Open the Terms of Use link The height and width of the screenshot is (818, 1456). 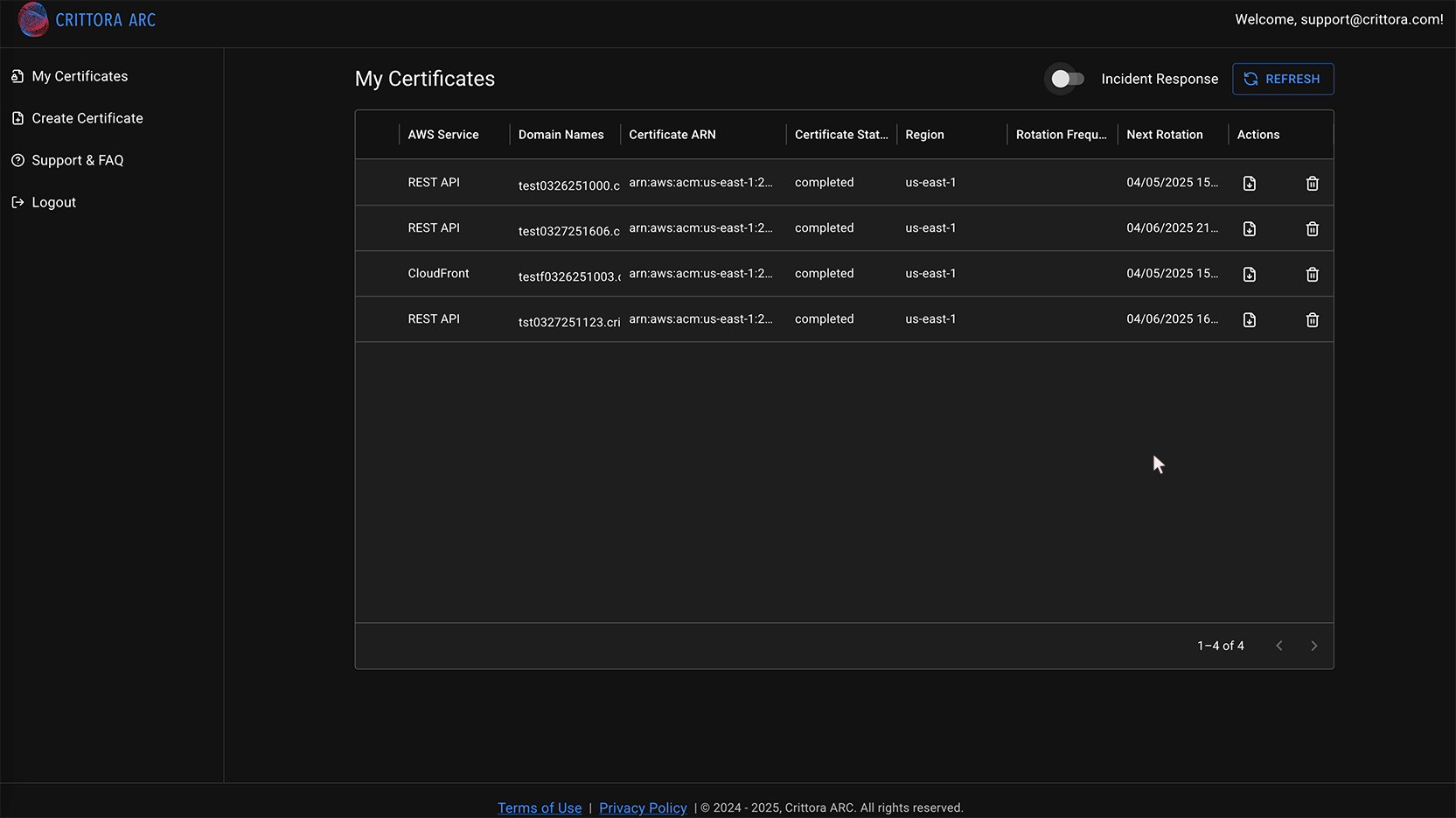540,808
